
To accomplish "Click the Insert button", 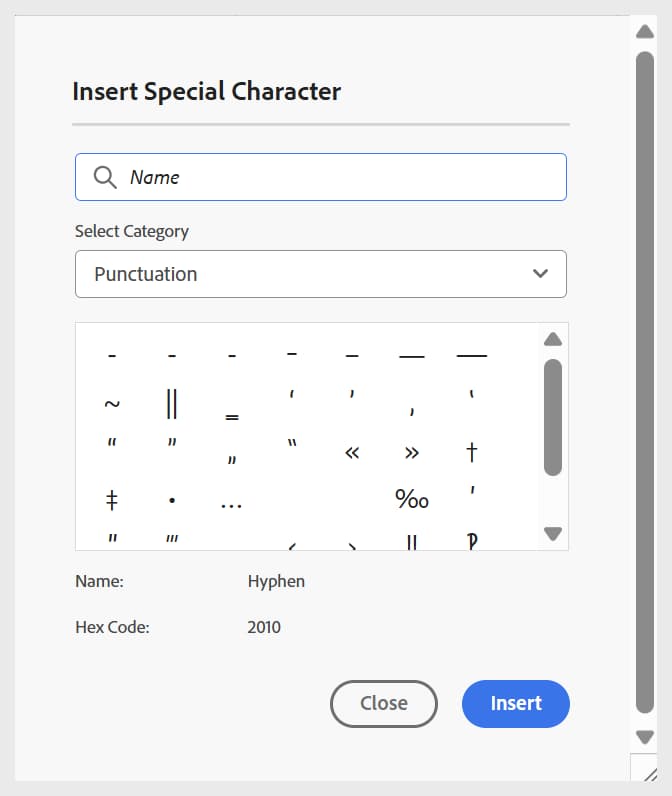I will tap(516, 704).
